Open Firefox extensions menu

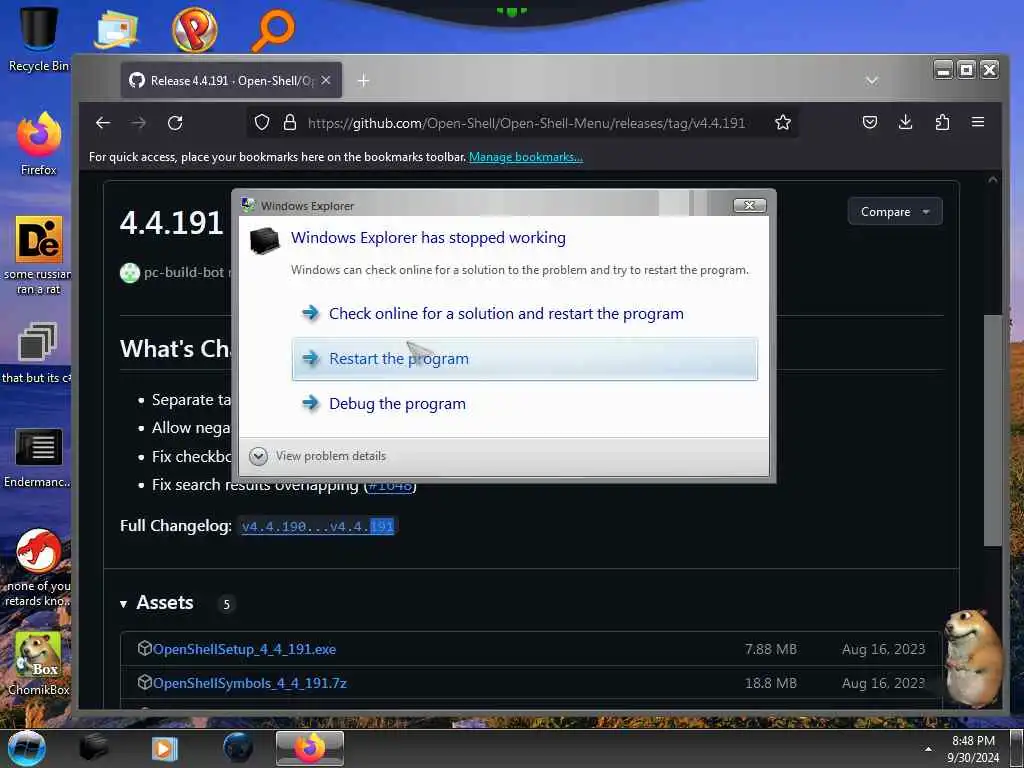(942, 122)
